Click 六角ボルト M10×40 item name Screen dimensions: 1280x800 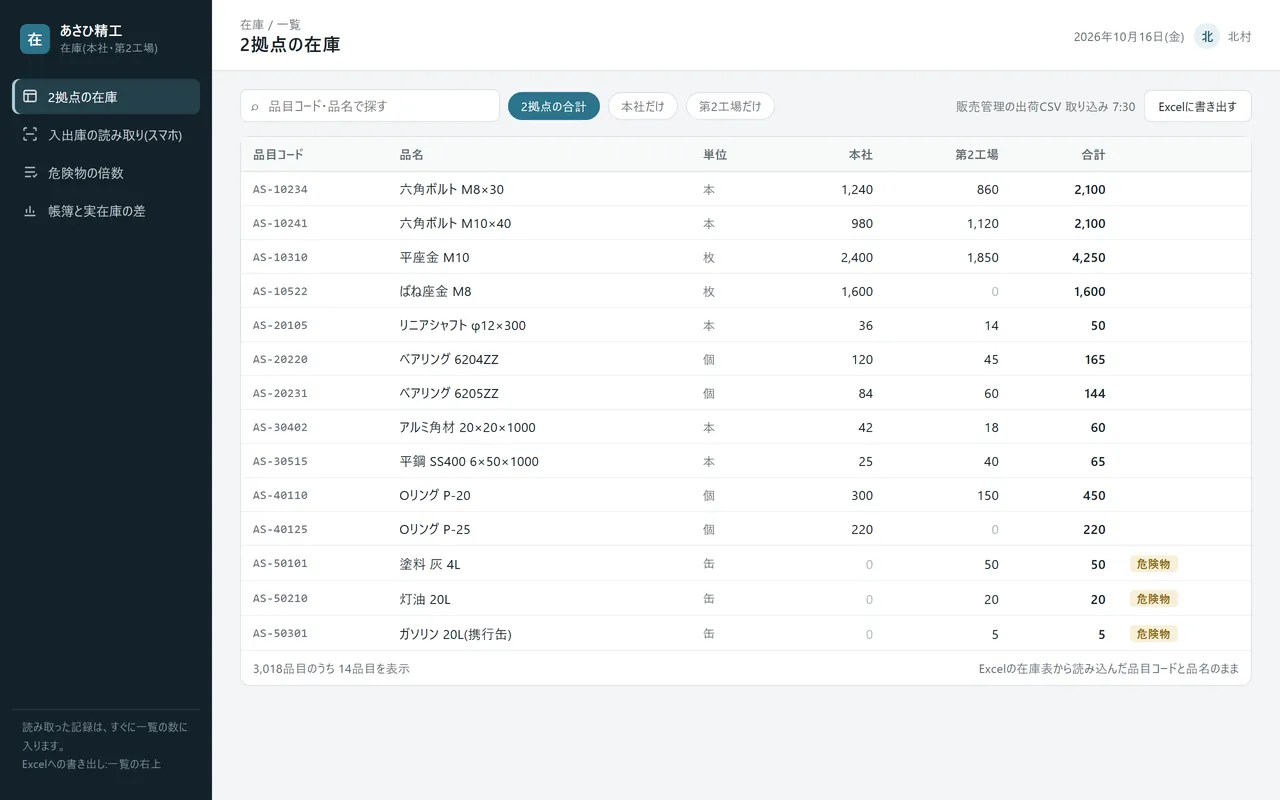click(455, 223)
